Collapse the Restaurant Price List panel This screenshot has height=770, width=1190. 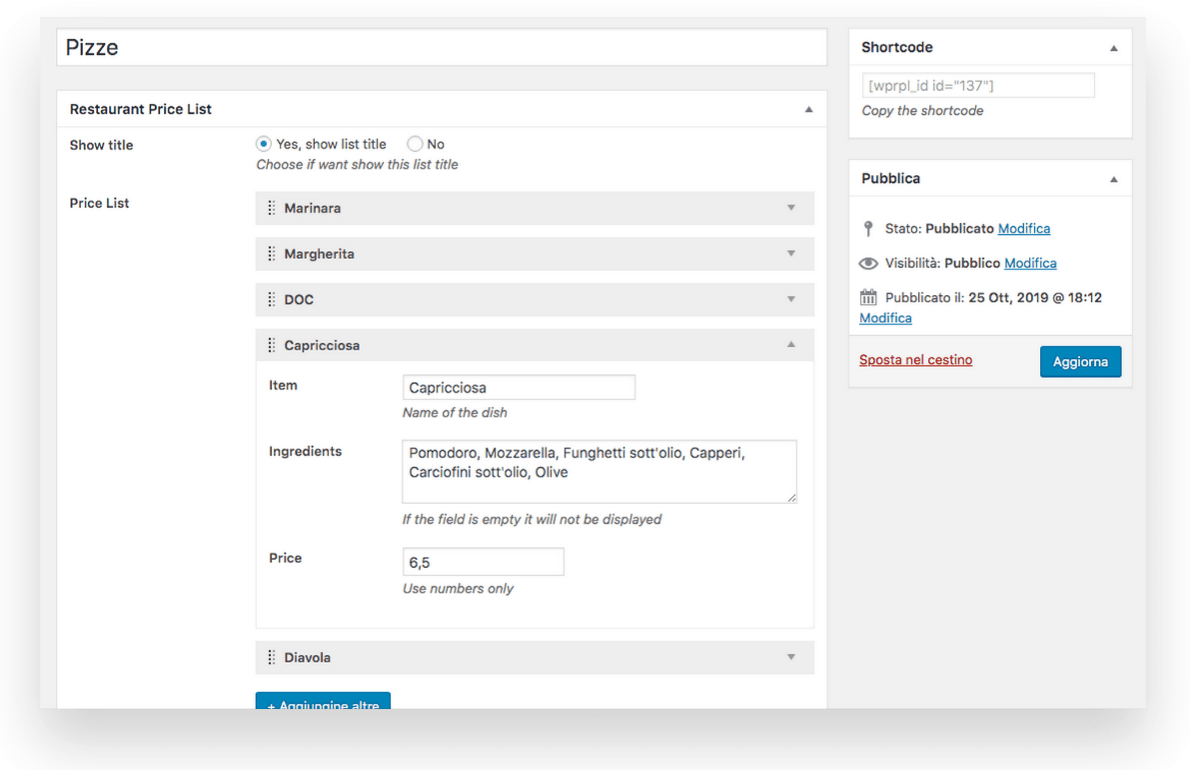[809, 109]
